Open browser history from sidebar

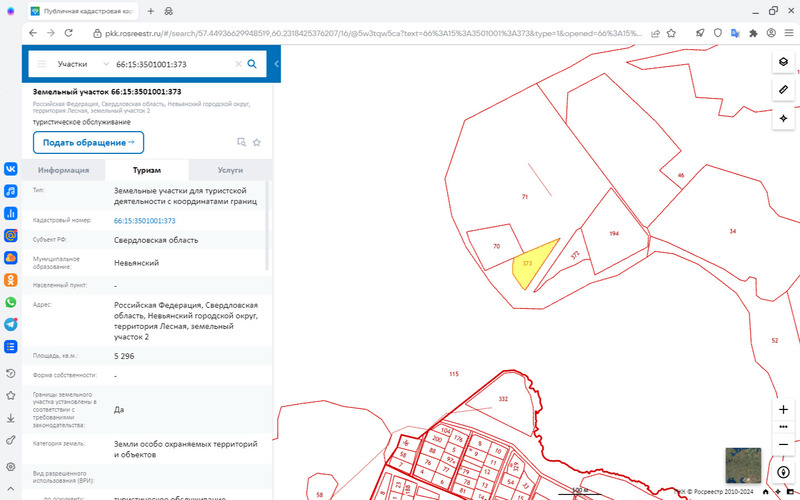(11, 373)
